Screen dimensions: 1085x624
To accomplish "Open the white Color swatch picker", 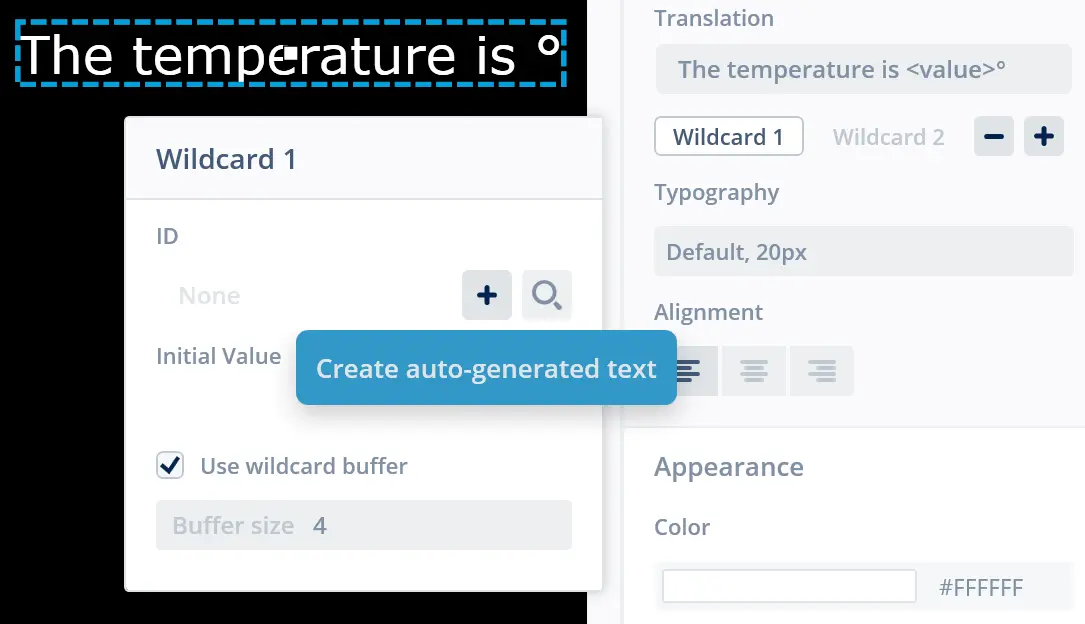I will click(x=788, y=587).
